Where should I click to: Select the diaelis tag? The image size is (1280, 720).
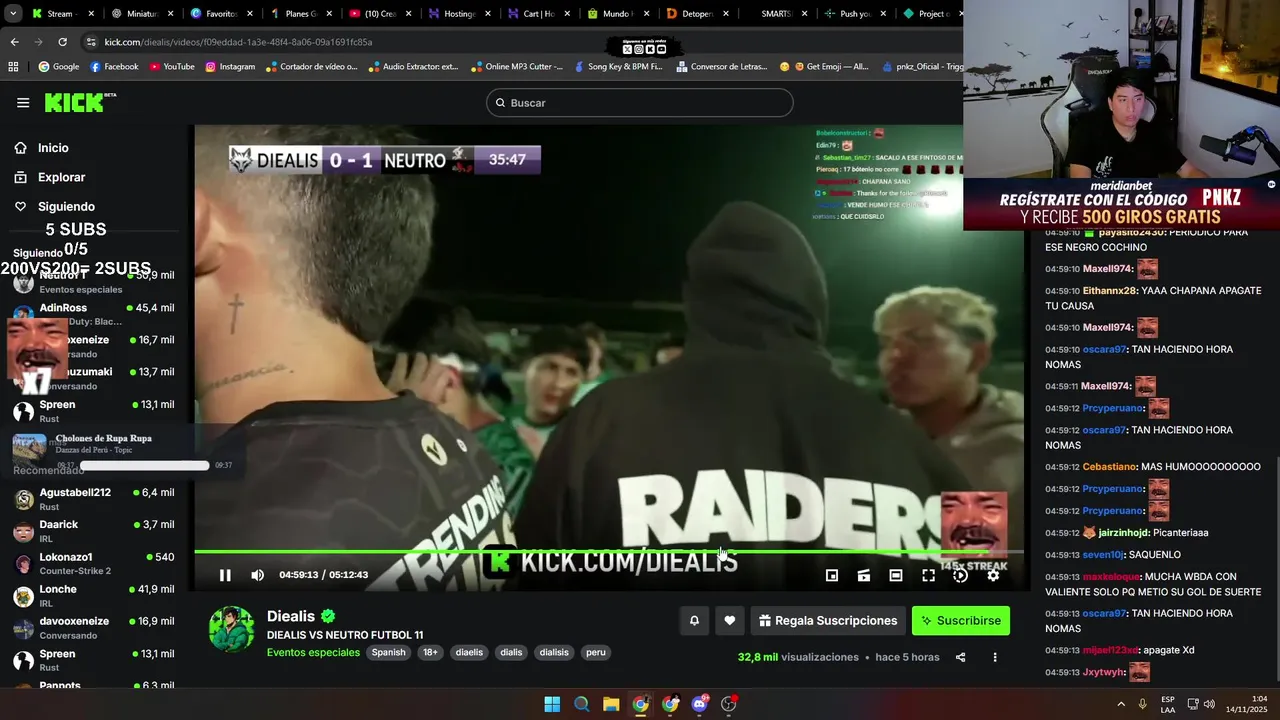click(469, 652)
